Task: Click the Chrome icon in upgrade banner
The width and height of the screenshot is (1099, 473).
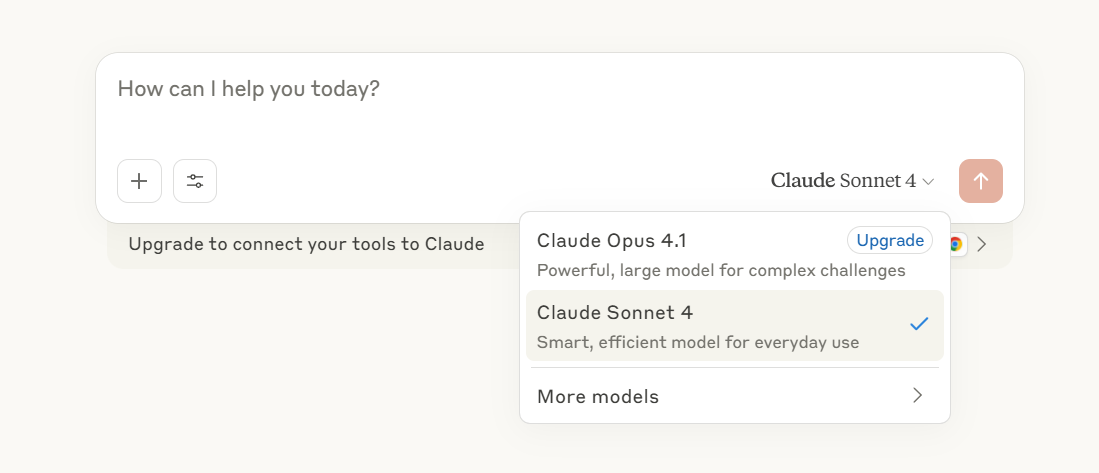Action: (x=956, y=244)
